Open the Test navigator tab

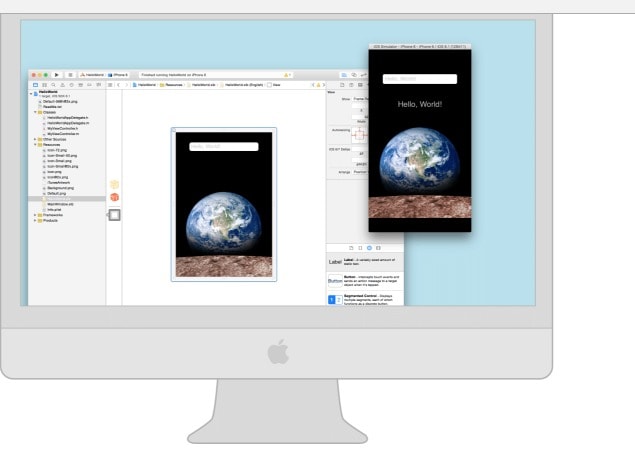(x=71, y=85)
